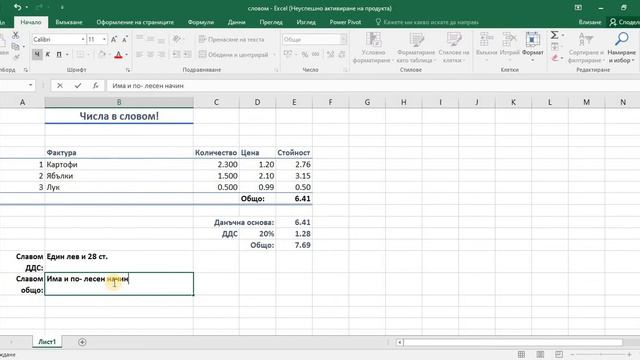640x360 pixels.
Task: Expand the Underline (П) style arrow
Action: point(67,54)
